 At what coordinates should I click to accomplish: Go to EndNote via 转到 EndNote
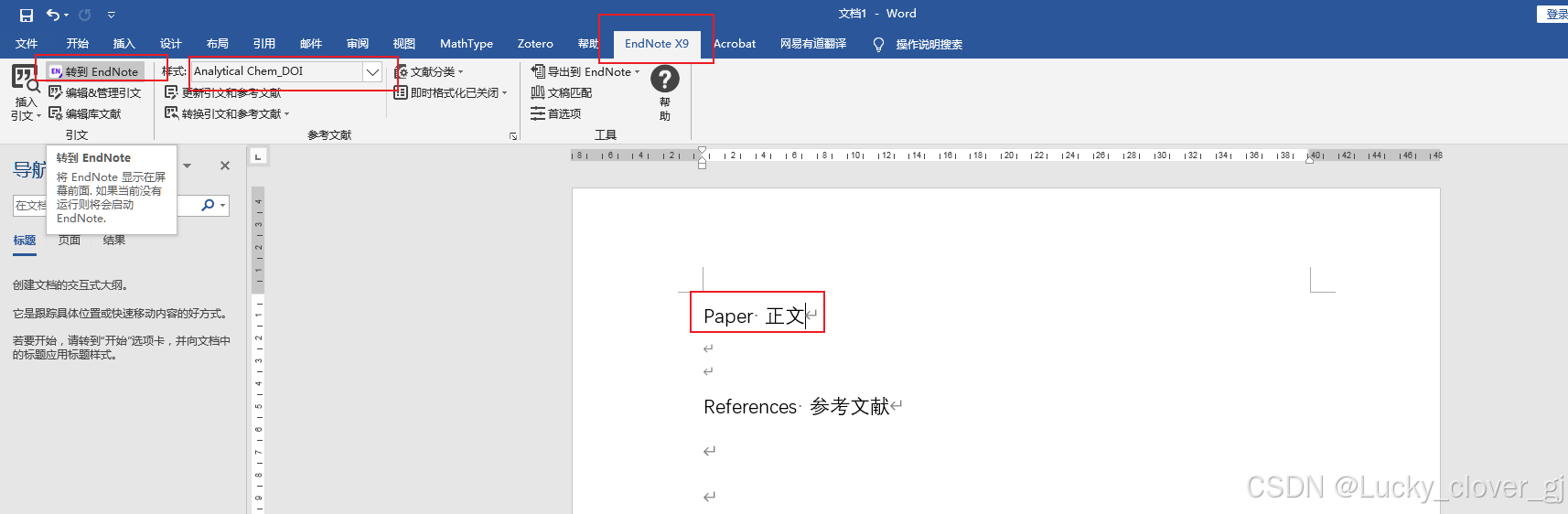[95, 71]
